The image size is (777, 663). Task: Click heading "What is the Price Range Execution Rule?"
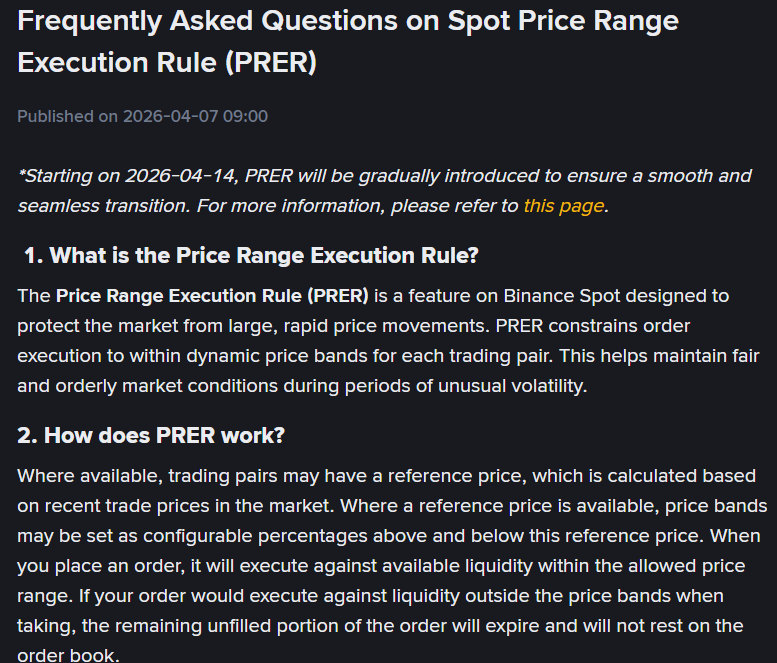click(264, 255)
